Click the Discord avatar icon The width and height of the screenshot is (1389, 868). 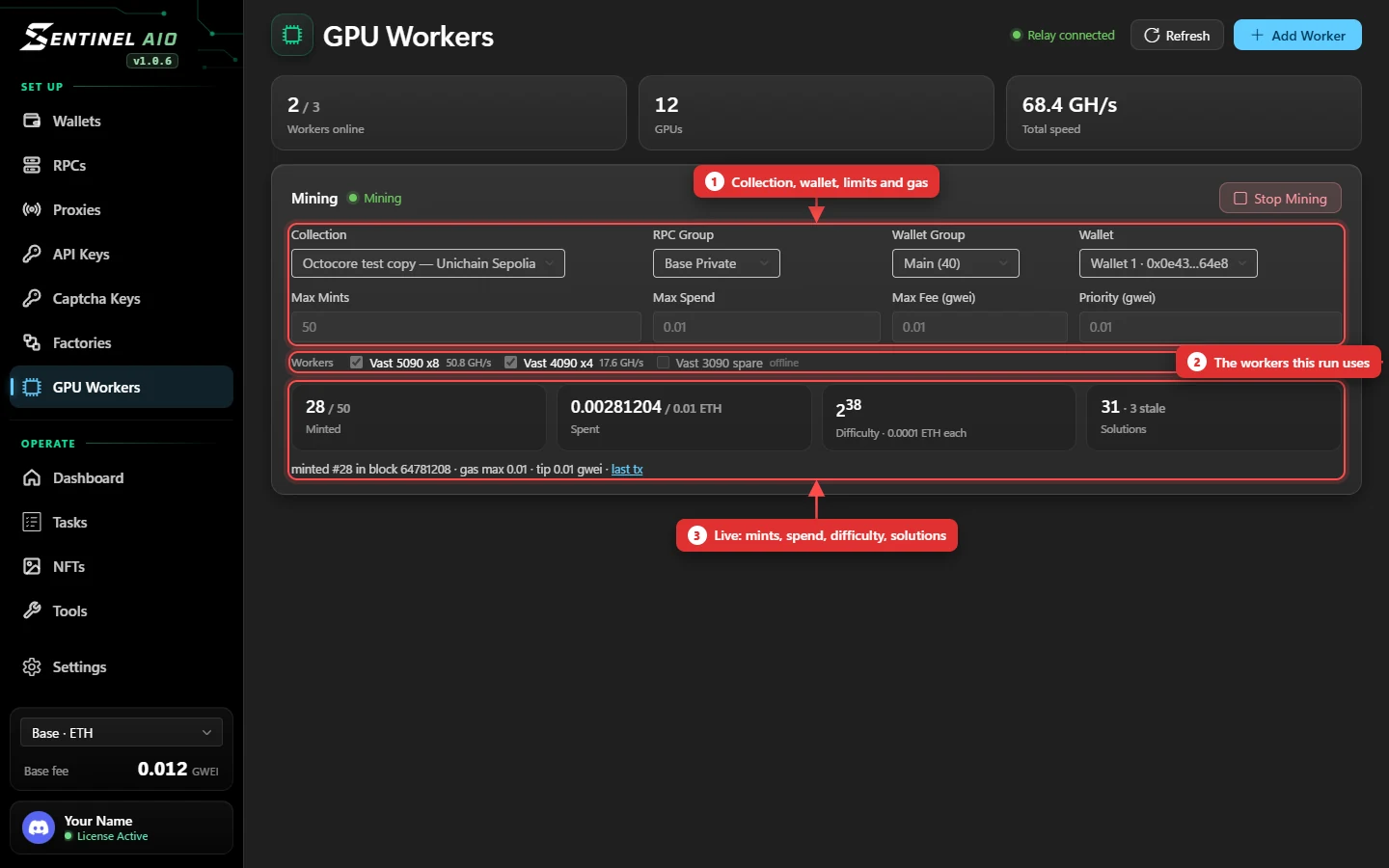coord(39,827)
